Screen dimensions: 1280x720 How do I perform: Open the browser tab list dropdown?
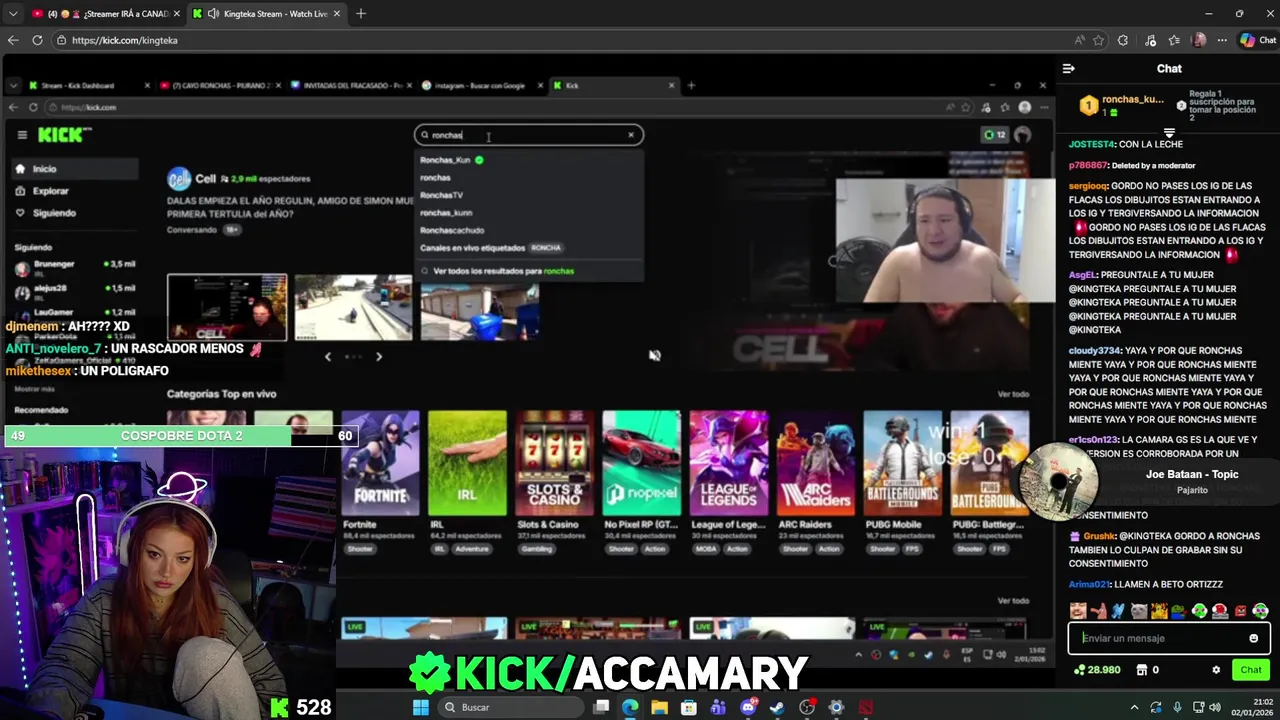13,14
